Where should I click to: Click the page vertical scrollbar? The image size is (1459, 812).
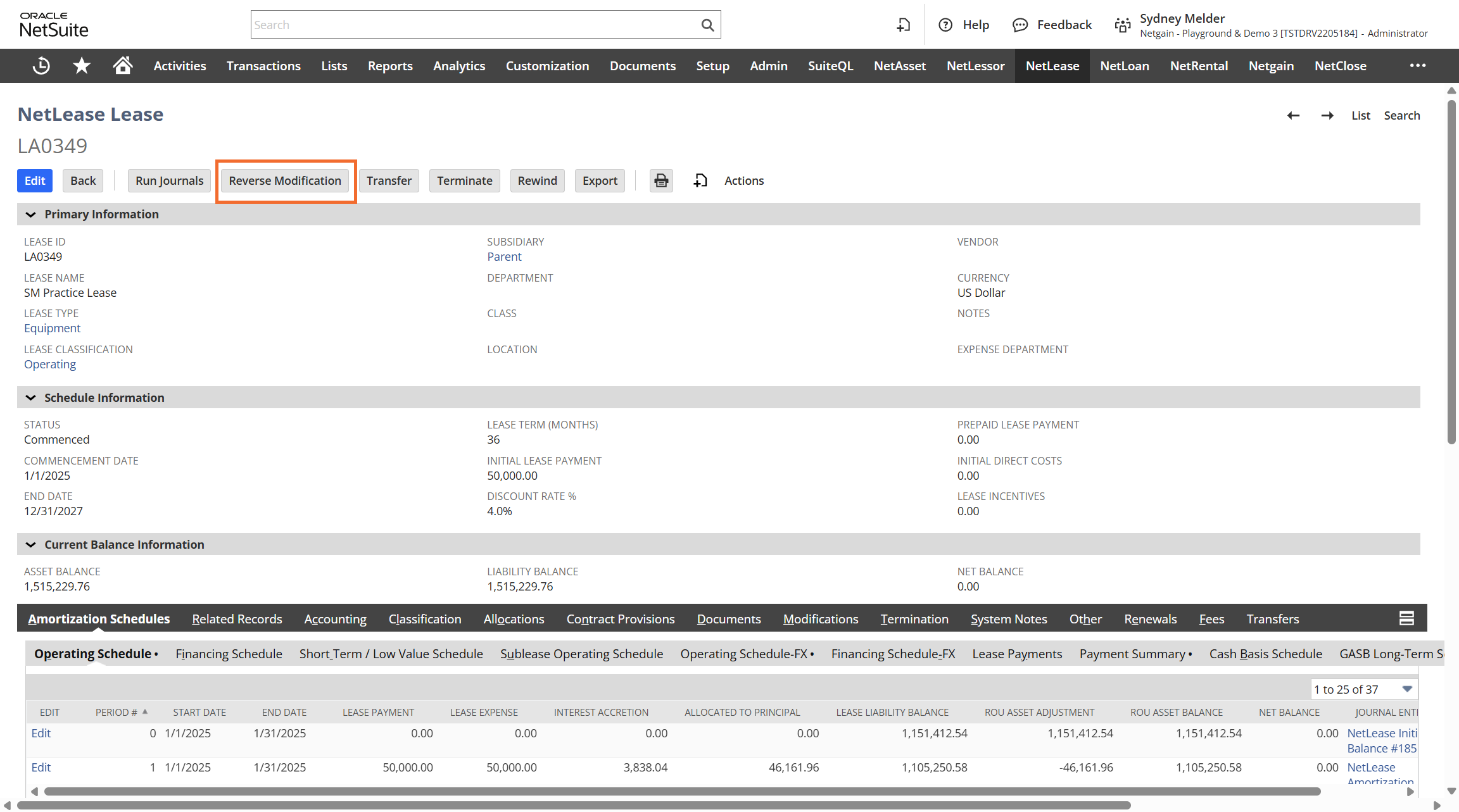pos(1452,272)
